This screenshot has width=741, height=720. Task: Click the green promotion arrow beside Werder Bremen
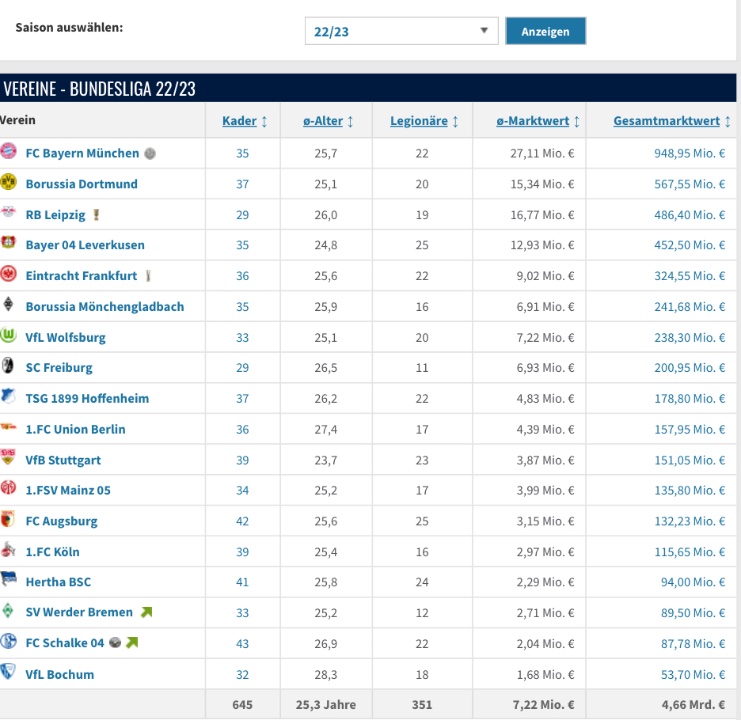pyautogui.click(x=147, y=612)
